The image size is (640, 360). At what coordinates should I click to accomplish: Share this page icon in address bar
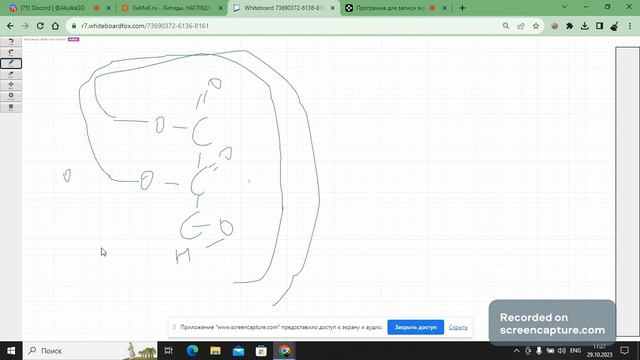[521, 26]
